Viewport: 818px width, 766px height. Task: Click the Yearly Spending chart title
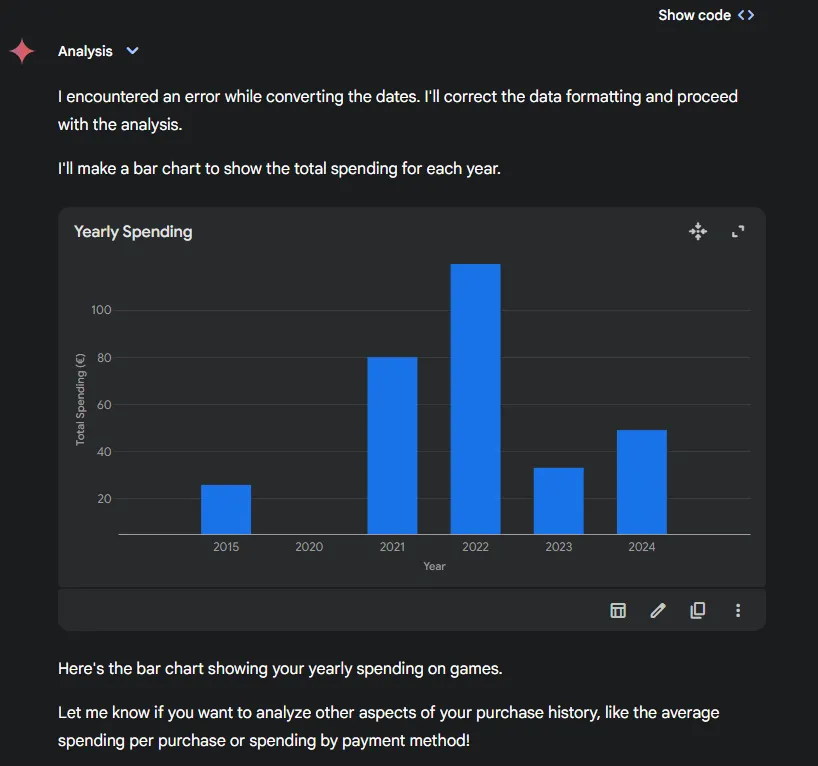[133, 232]
